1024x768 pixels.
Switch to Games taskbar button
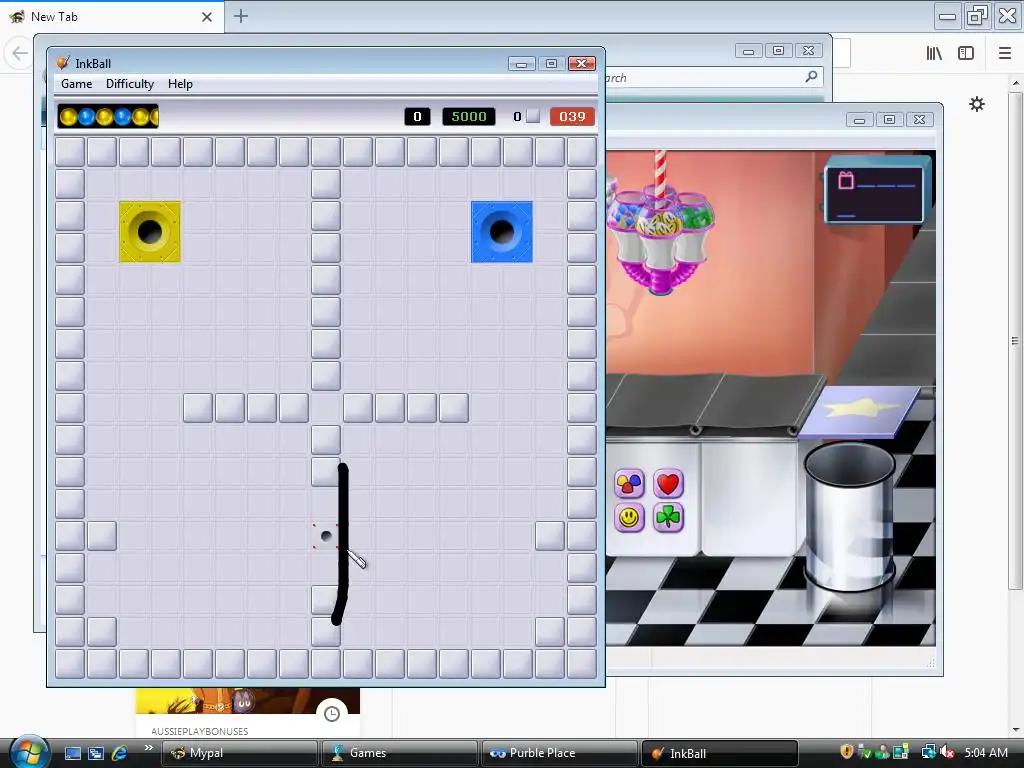point(400,753)
